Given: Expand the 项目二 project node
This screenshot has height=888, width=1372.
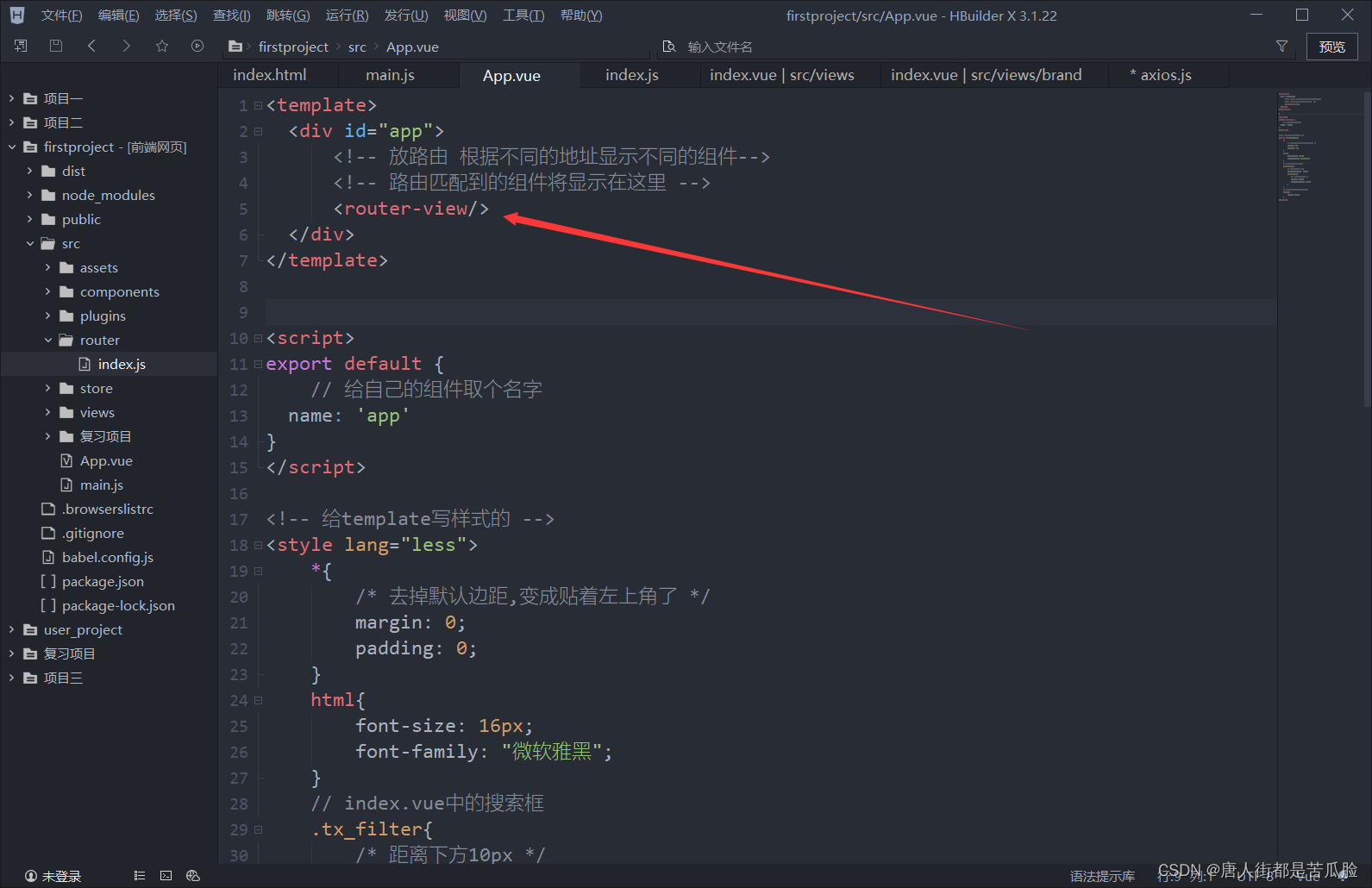Looking at the screenshot, I should pyautogui.click(x=11, y=122).
